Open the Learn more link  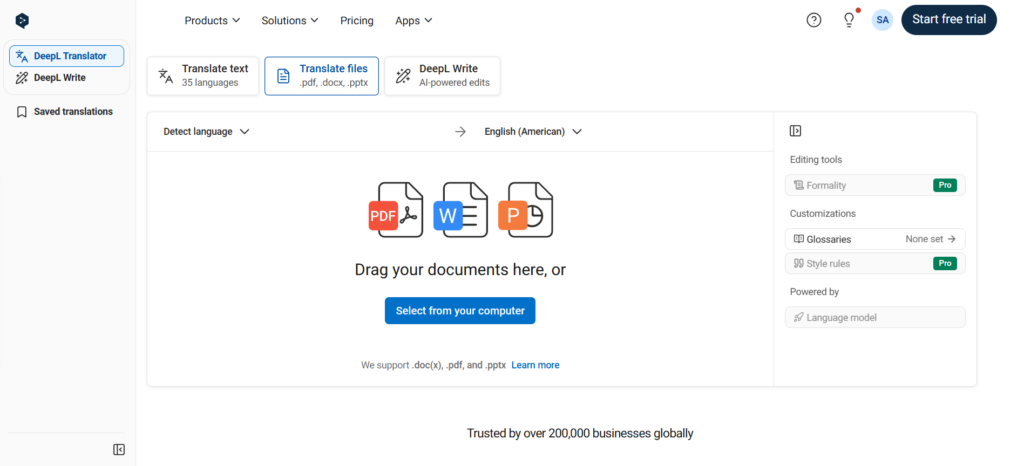pos(535,365)
